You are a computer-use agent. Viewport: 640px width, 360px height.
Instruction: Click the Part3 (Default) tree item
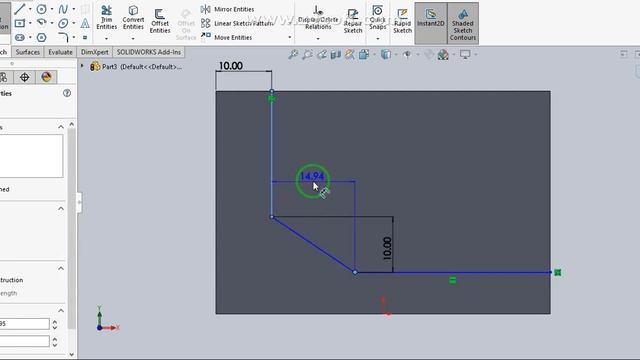[x=136, y=67]
